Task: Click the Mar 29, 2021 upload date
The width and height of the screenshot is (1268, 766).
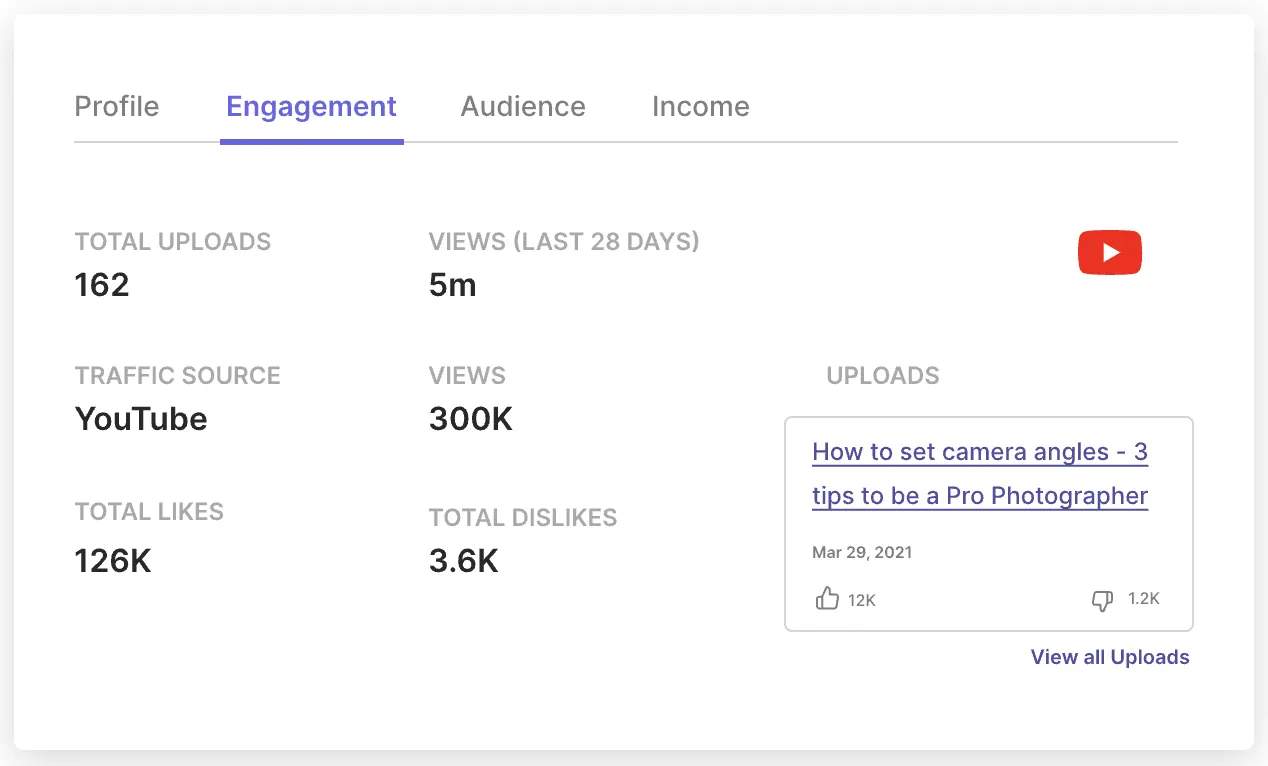Action: click(862, 552)
